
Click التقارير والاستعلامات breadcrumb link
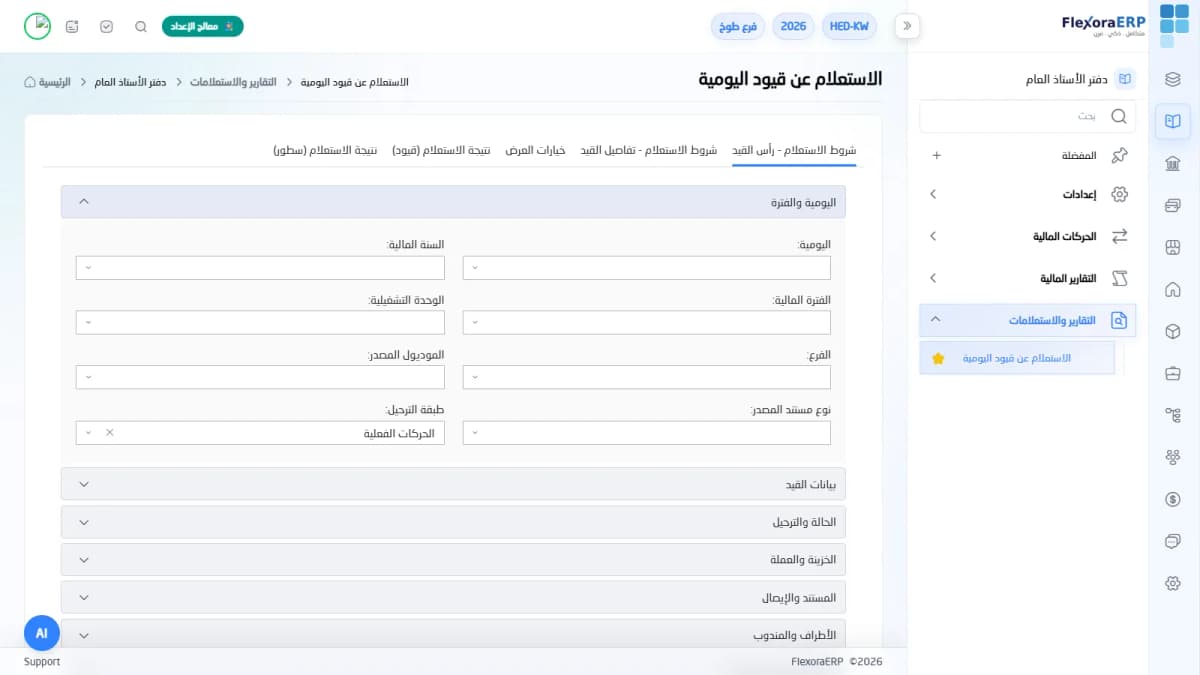point(233,82)
